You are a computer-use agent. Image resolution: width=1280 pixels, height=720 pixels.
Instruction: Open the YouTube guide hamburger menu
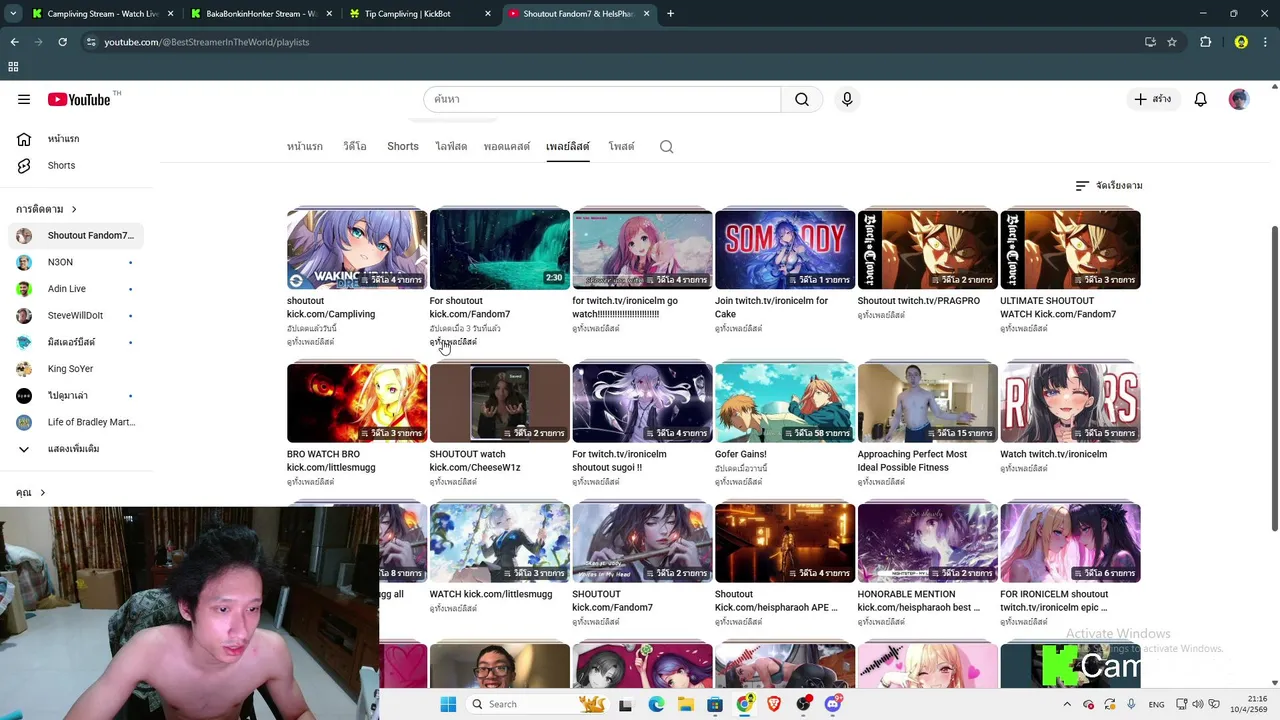click(24, 99)
